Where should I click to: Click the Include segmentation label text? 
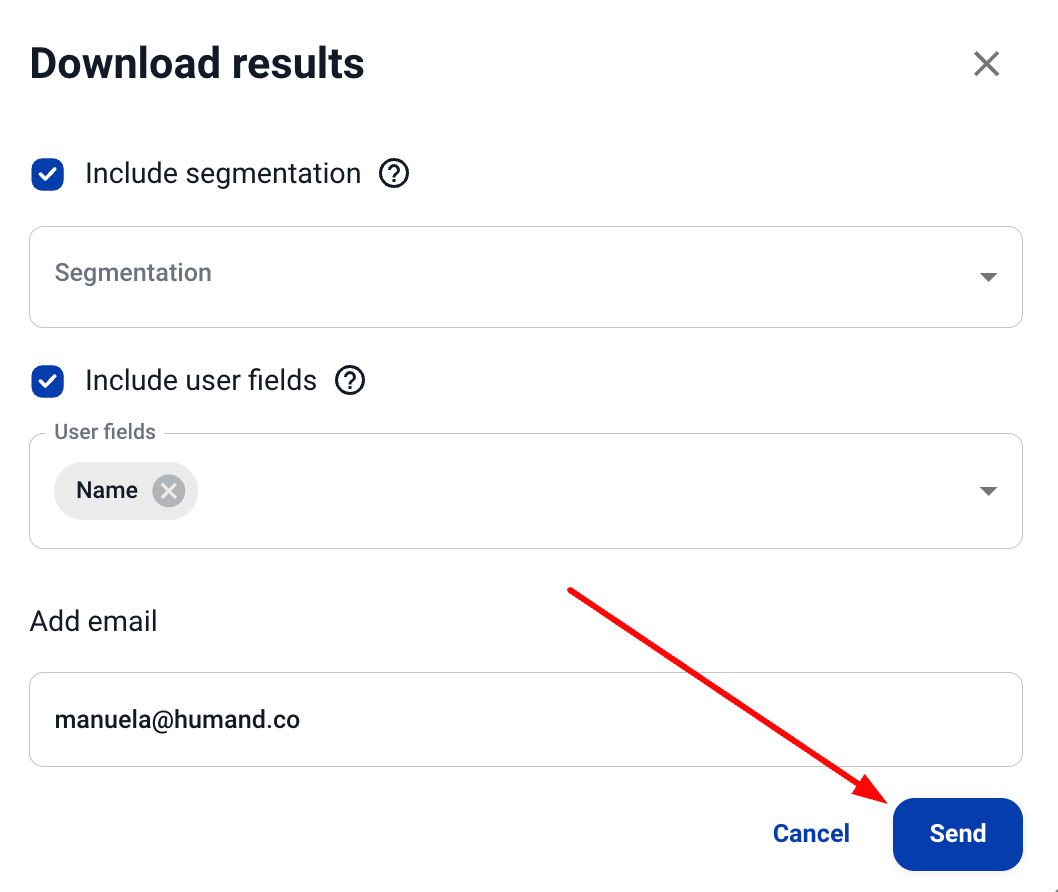223,174
